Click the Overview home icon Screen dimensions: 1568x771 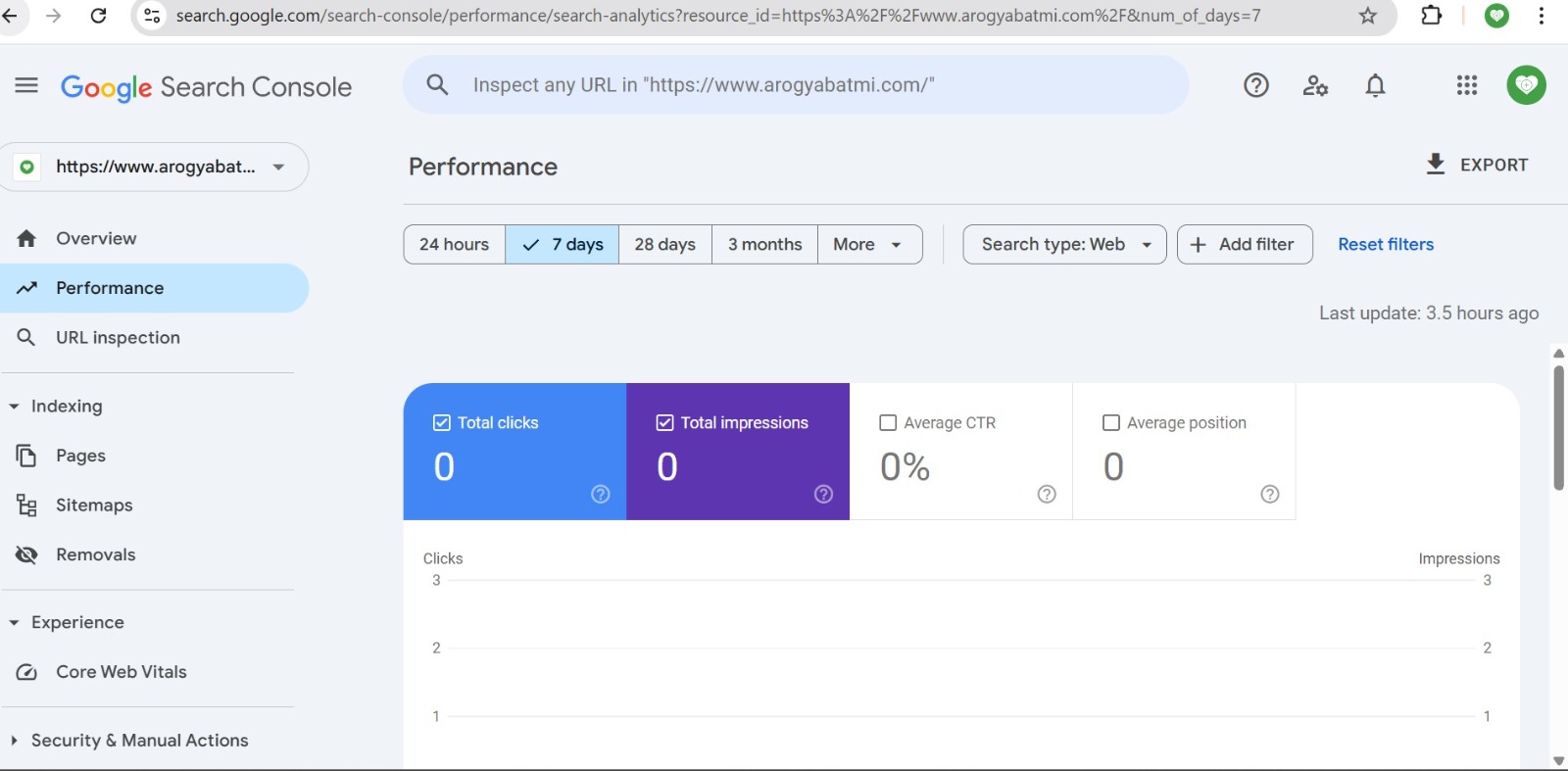click(x=26, y=238)
